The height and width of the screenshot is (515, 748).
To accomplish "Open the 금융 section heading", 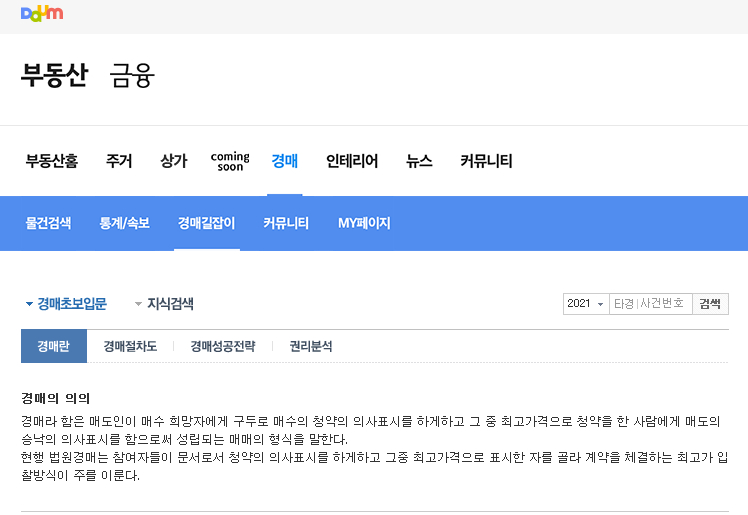I will 132,75.
